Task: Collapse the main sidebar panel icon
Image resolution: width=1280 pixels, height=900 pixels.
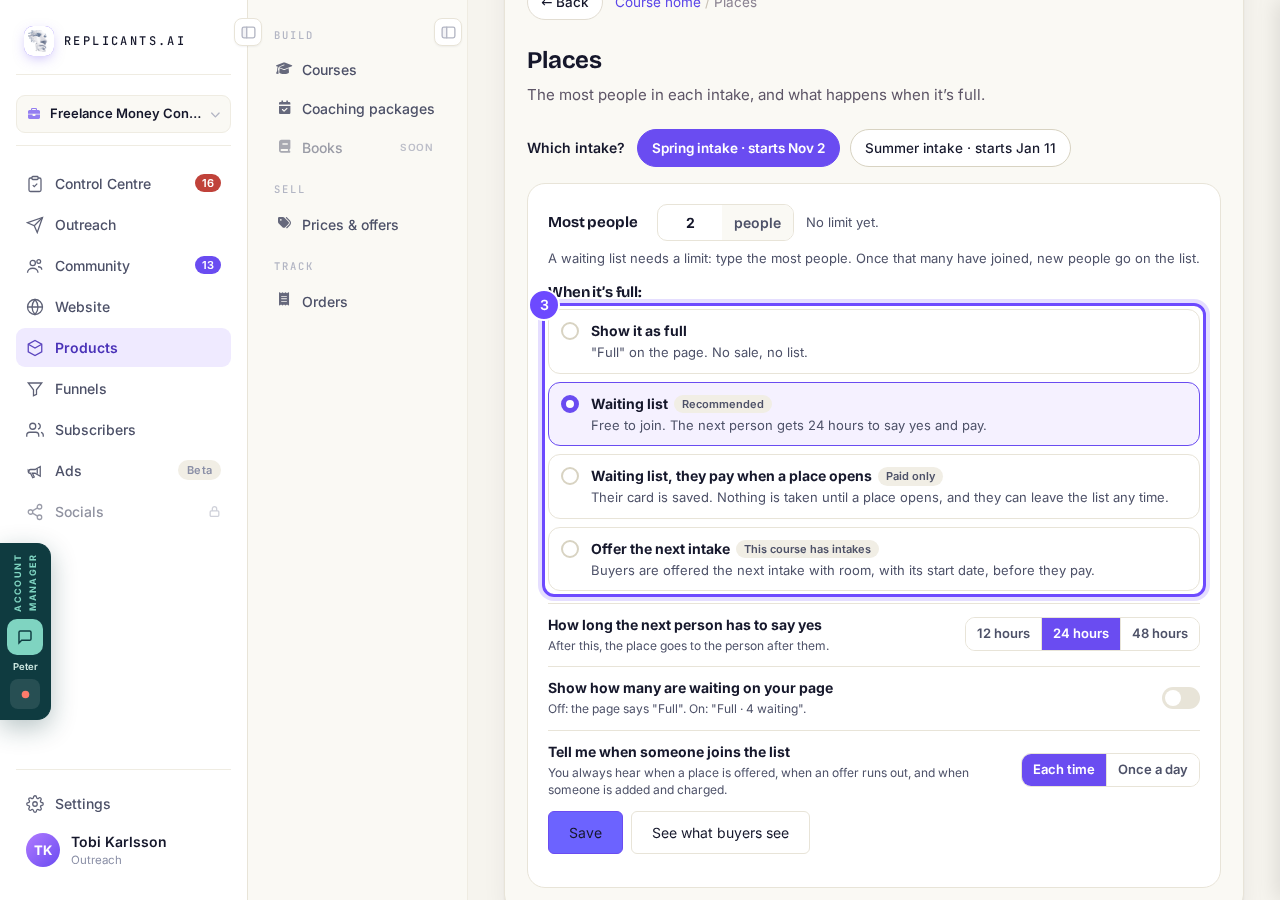Action: (248, 32)
